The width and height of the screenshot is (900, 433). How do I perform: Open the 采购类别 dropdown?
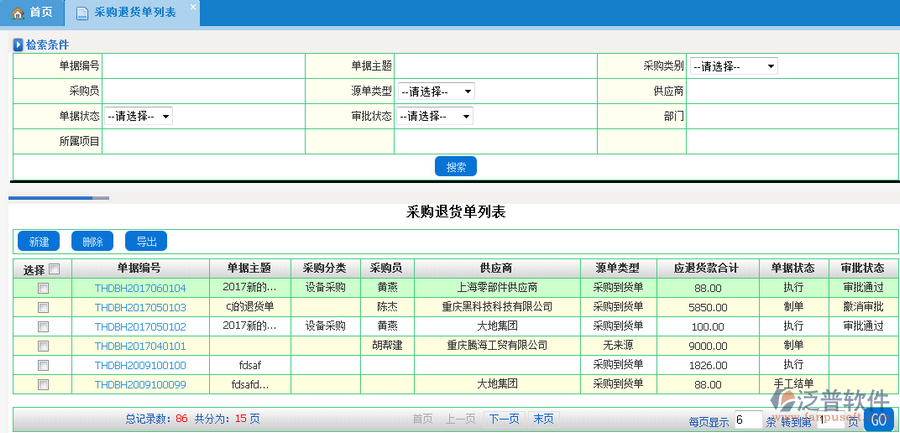[x=733, y=66]
